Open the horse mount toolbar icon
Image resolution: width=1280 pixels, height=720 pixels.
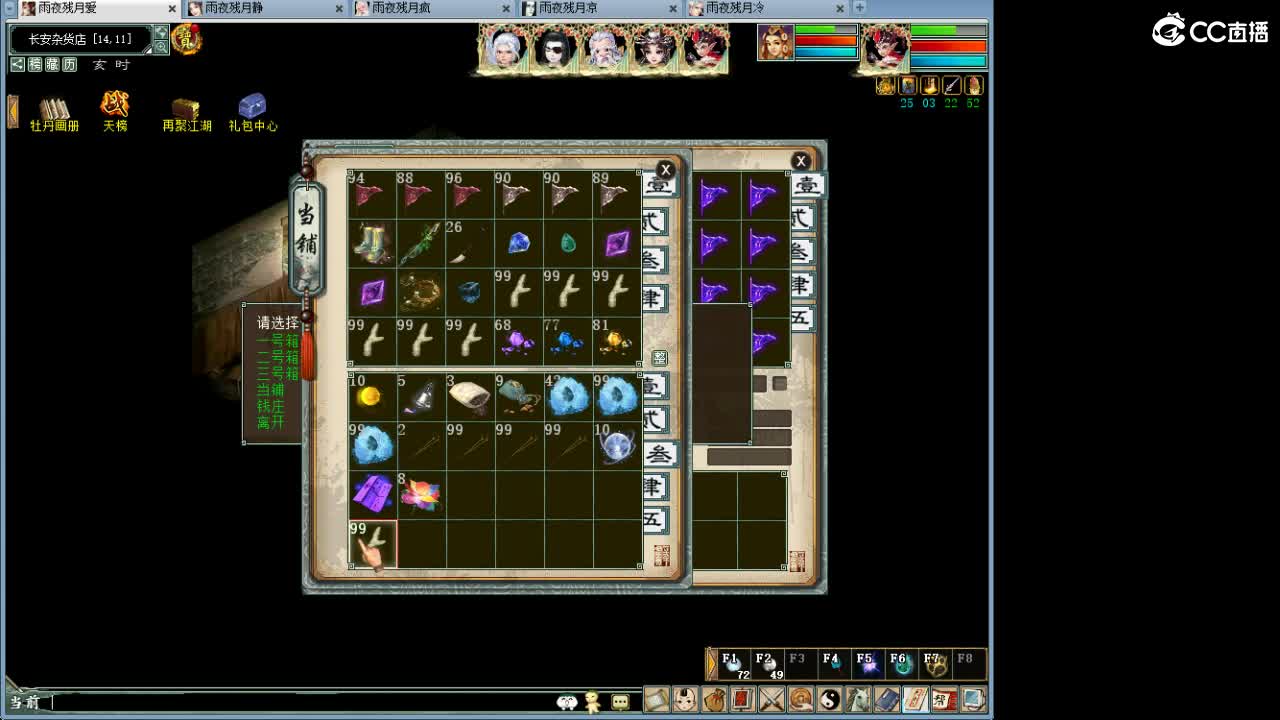click(x=859, y=699)
